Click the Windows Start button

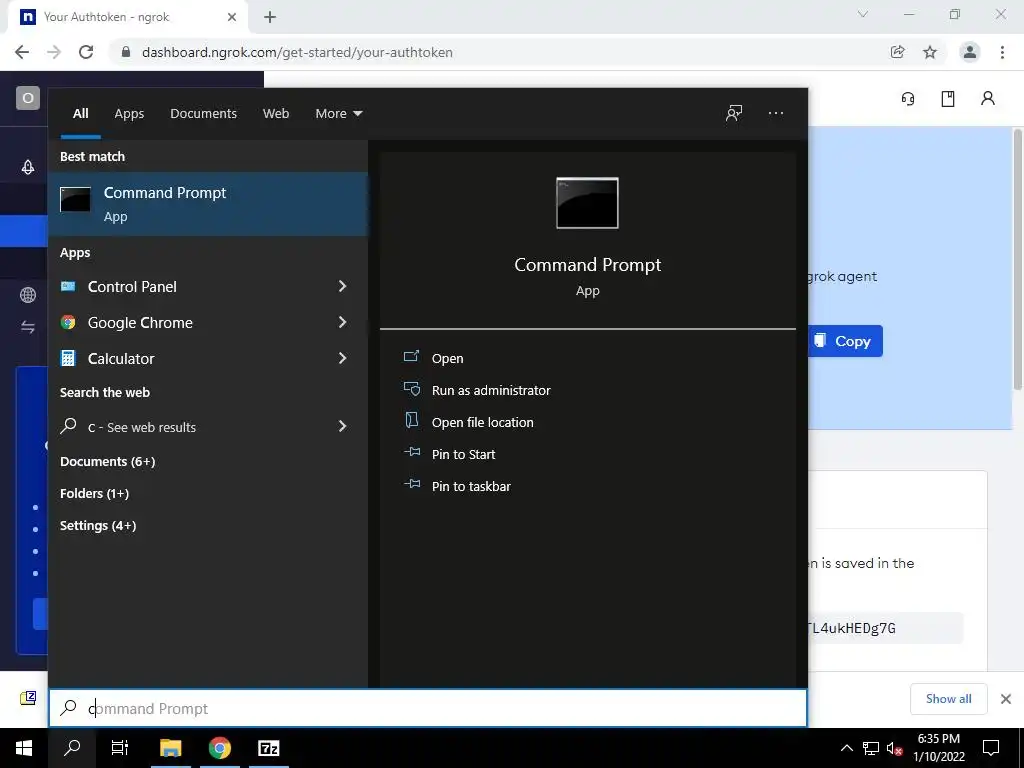coord(24,748)
